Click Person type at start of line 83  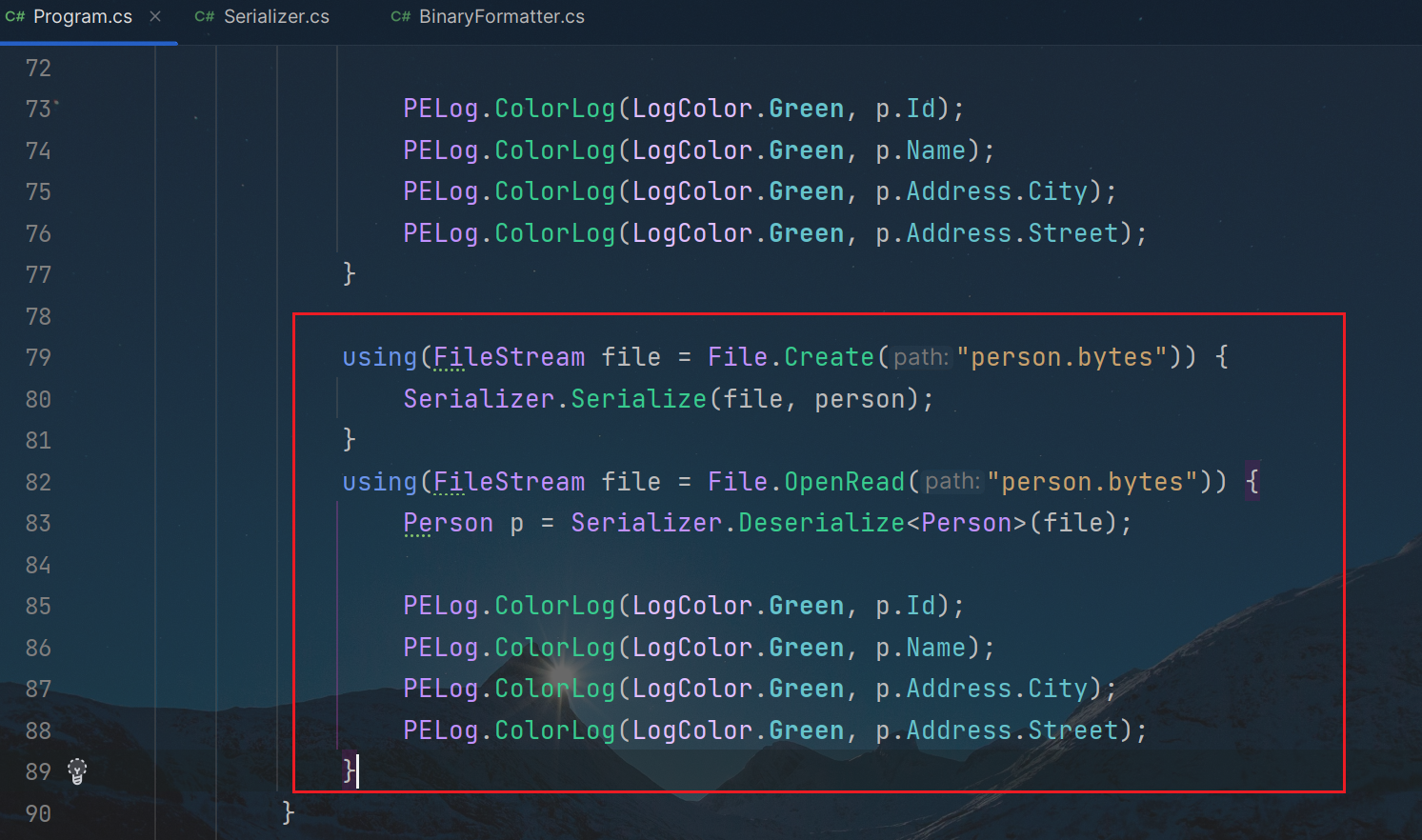tap(449, 523)
